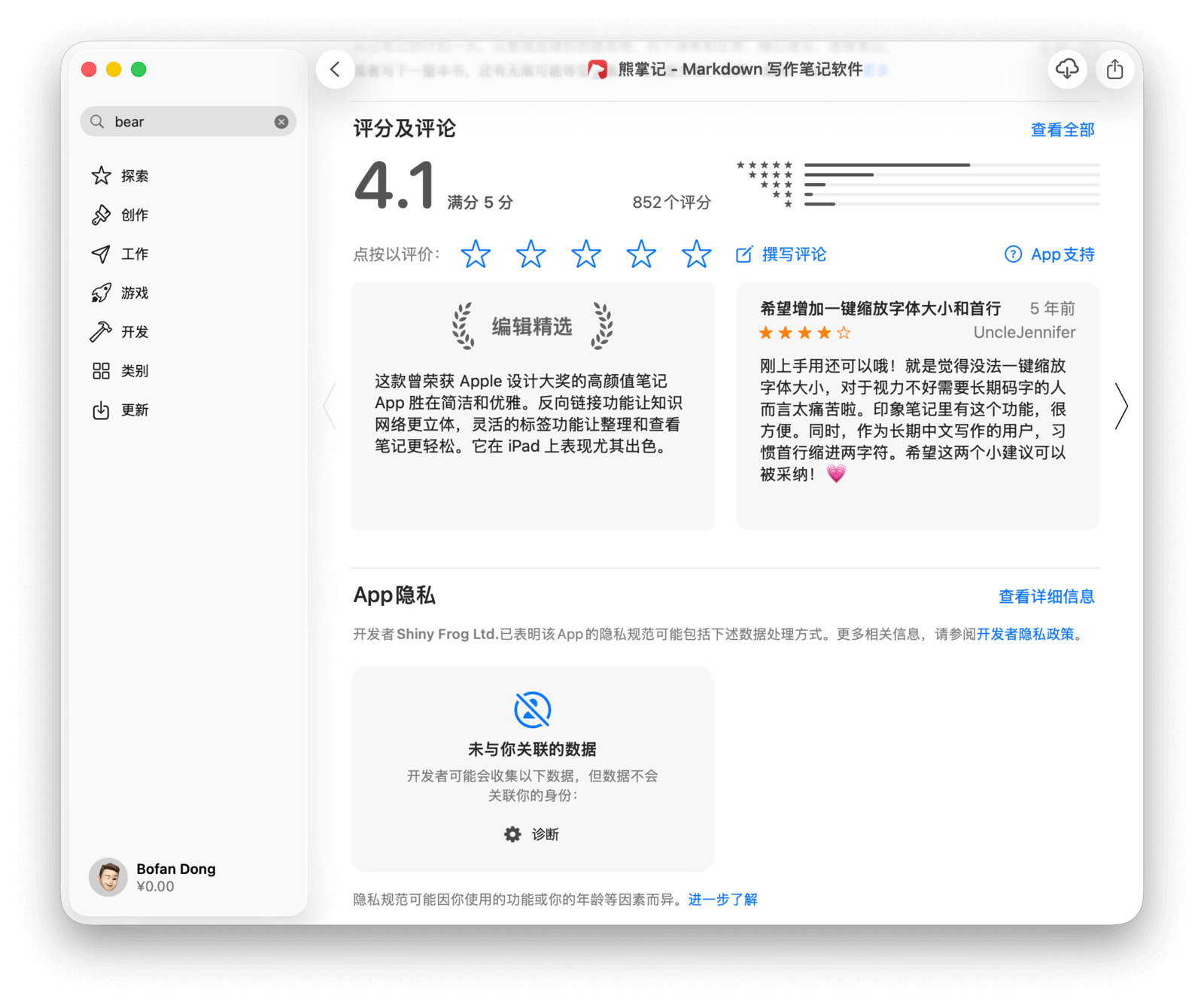Viewport: 1204px width, 1005px height.
Task: Click the ¥0.00 account balance
Action: click(156, 887)
